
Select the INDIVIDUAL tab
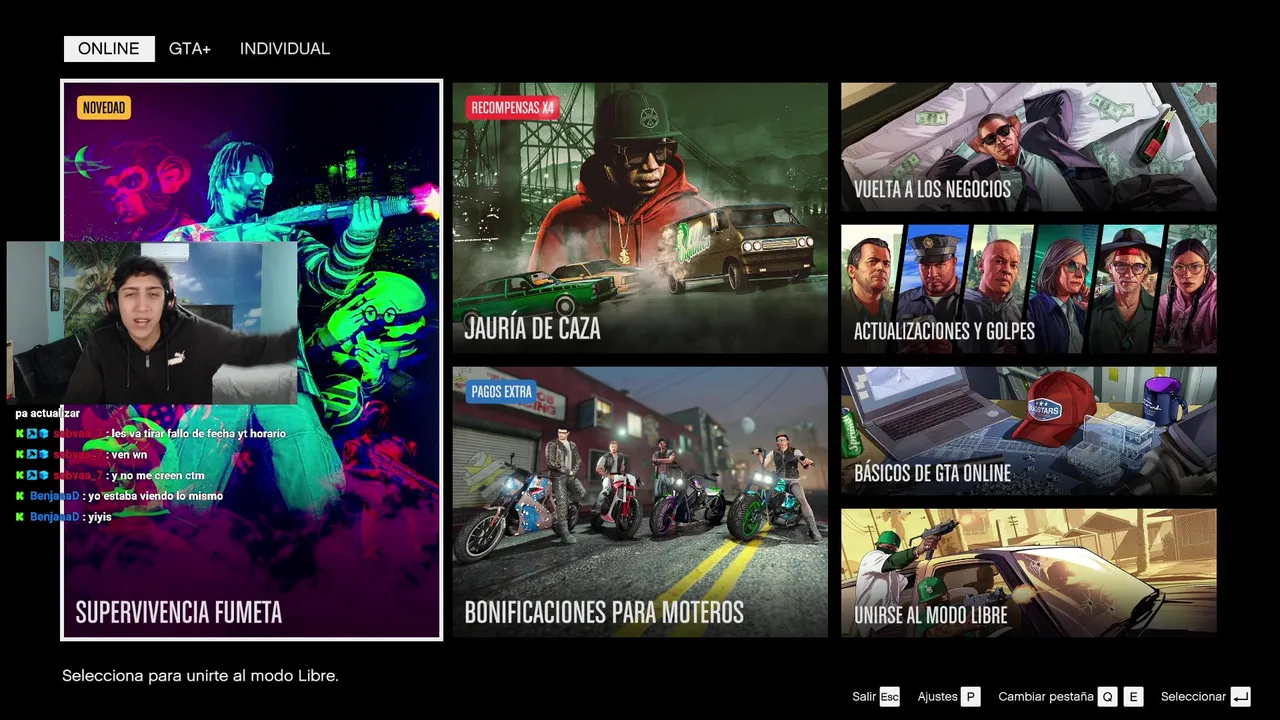[x=285, y=48]
